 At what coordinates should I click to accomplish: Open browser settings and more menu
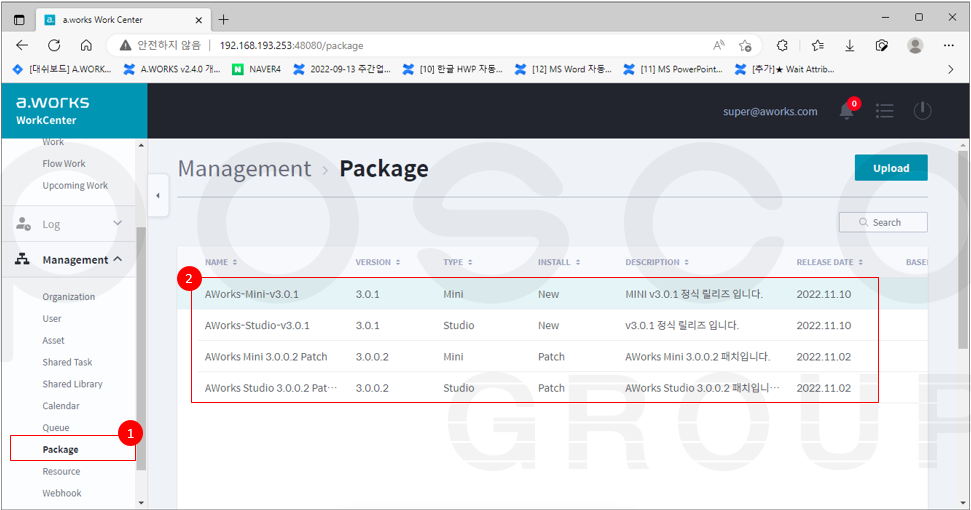pyautogui.click(x=949, y=45)
